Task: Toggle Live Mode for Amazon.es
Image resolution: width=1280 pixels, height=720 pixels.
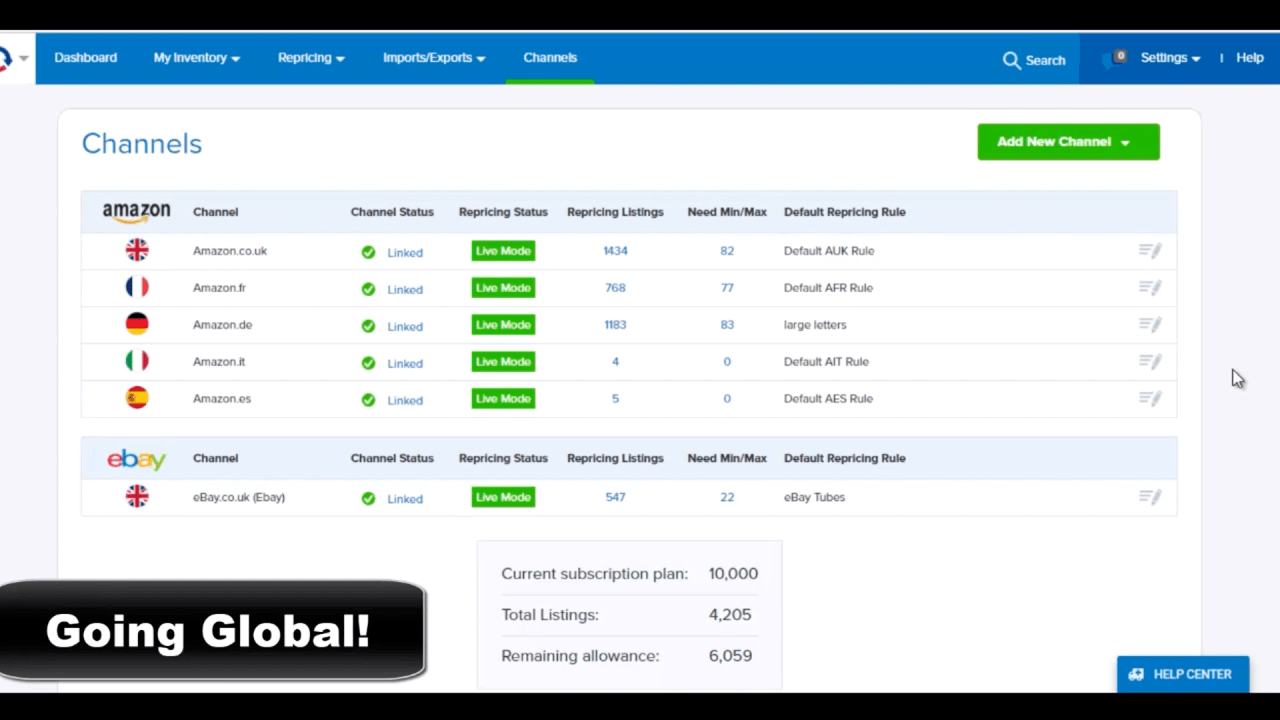Action: [503, 399]
